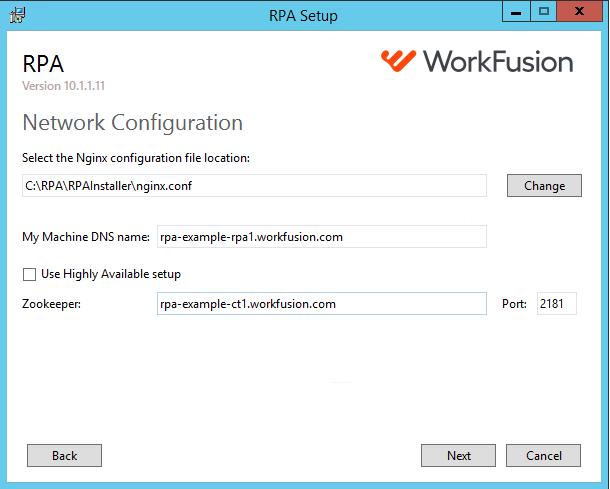Click the 'Use Highly Available setup' label text
The image size is (610, 489).
(111, 274)
